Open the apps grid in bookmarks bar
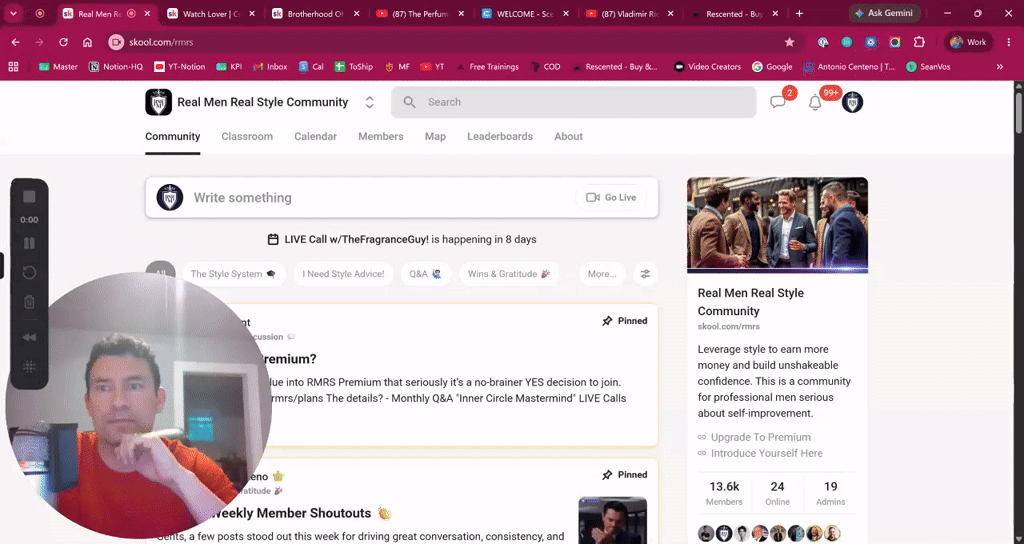The image size is (1024, 544). (13, 67)
